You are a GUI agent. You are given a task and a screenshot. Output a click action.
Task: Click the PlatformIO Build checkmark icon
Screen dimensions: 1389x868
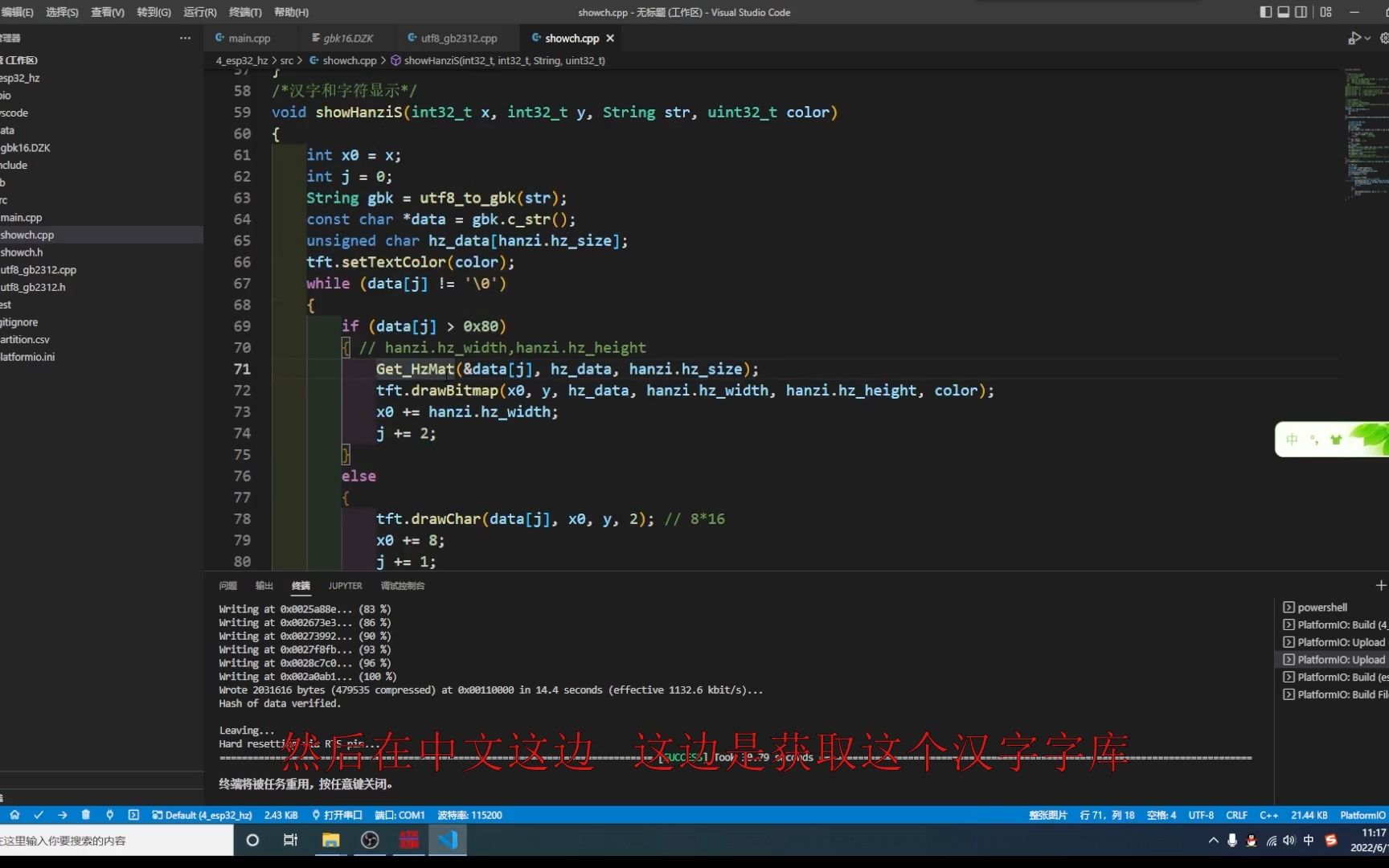pos(39,815)
